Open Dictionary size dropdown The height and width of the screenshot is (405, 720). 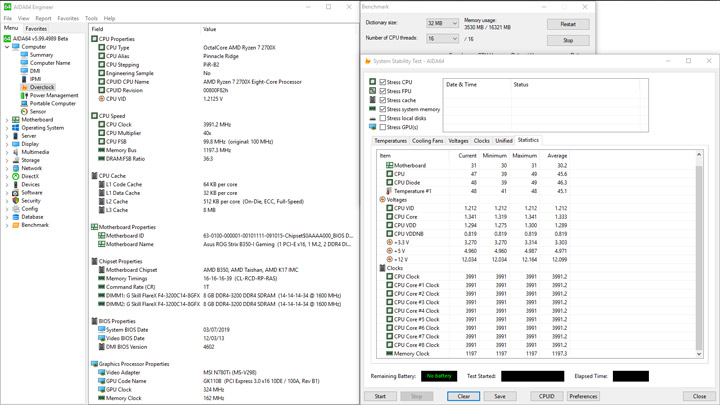(x=442, y=23)
